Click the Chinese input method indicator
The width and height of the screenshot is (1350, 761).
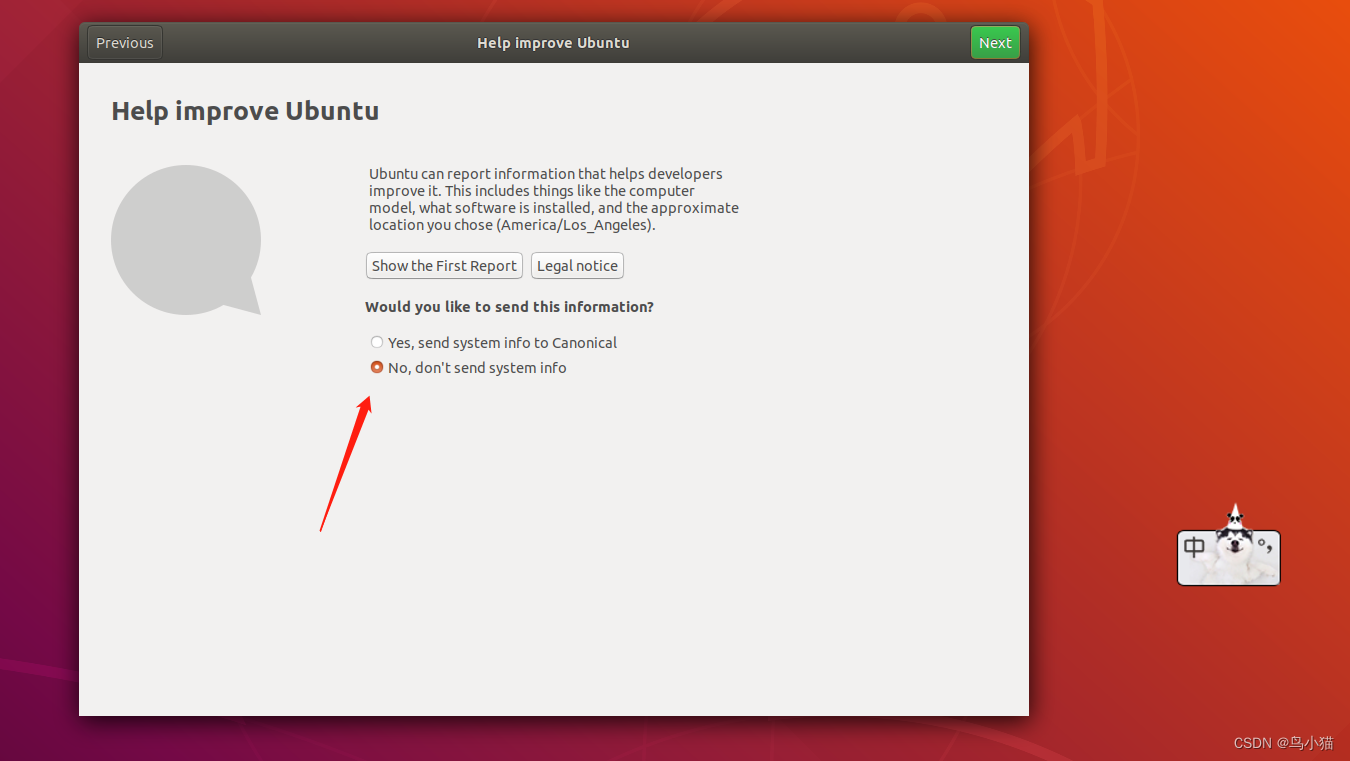[1194, 548]
